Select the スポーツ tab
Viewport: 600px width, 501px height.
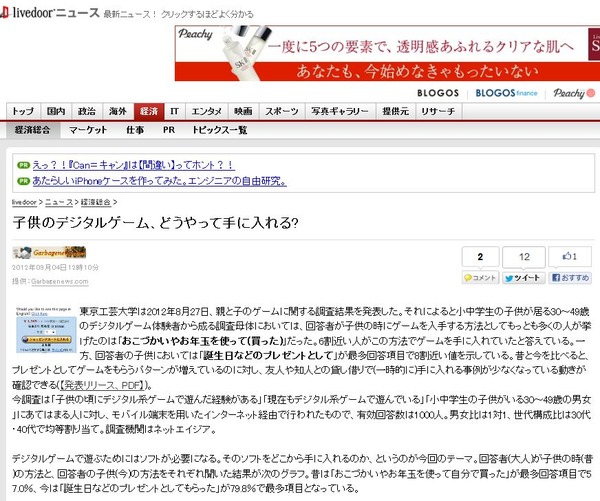coord(282,111)
